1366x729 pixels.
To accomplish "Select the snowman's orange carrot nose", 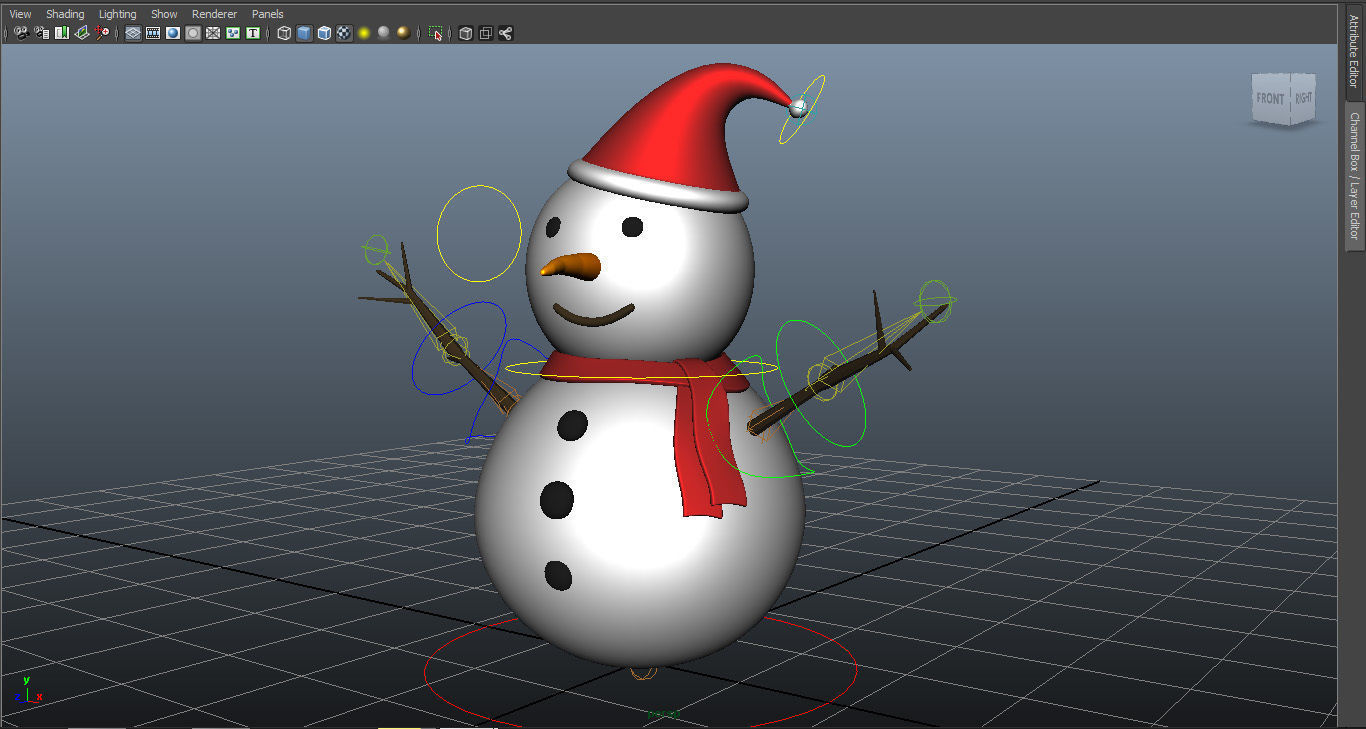I will (x=571, y=266).
